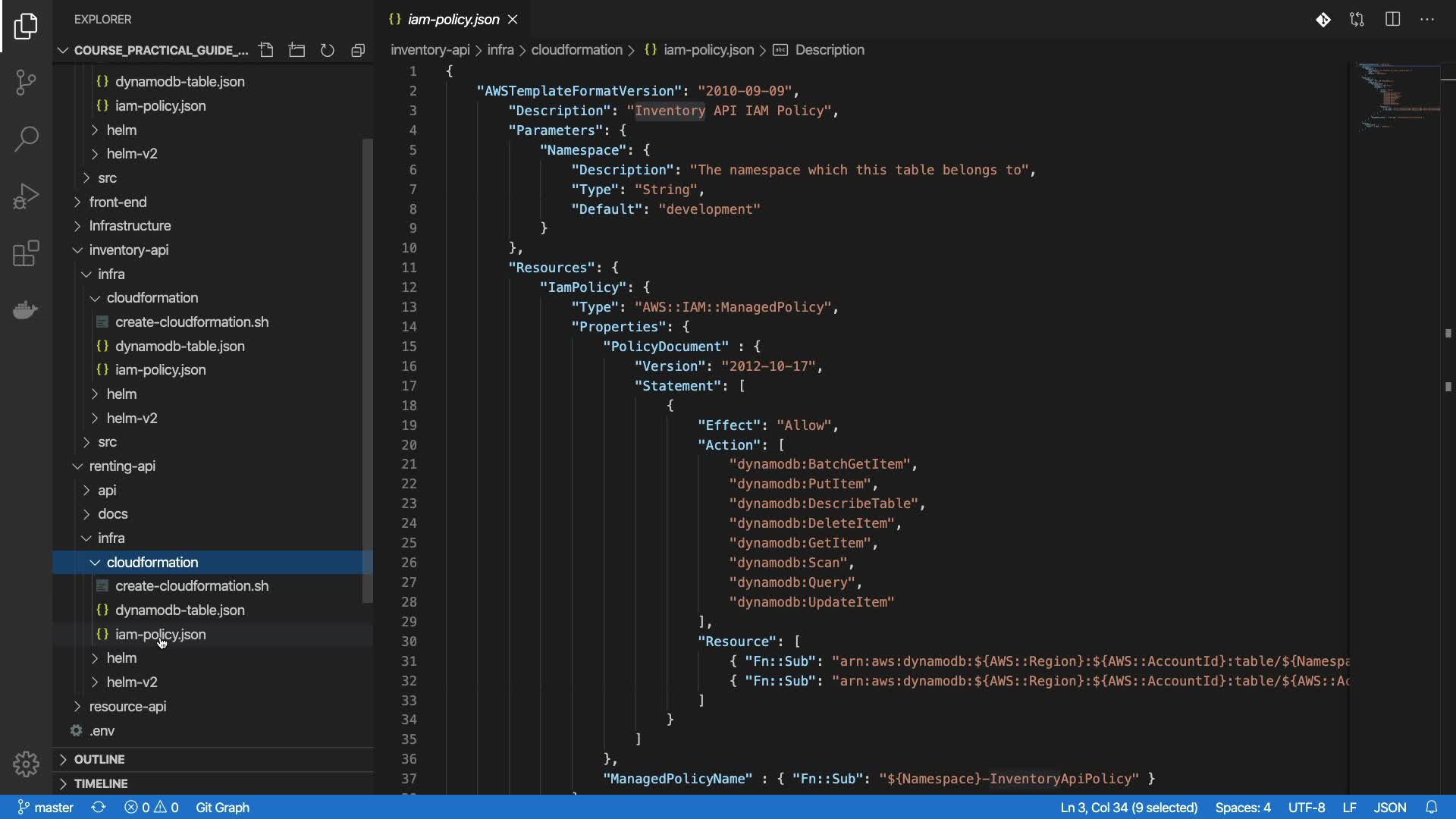The width and height of the screenshot is (1456, 819).
Task: Toggle the notifications bell in status bar
Action: click(x=1431, y=808)
